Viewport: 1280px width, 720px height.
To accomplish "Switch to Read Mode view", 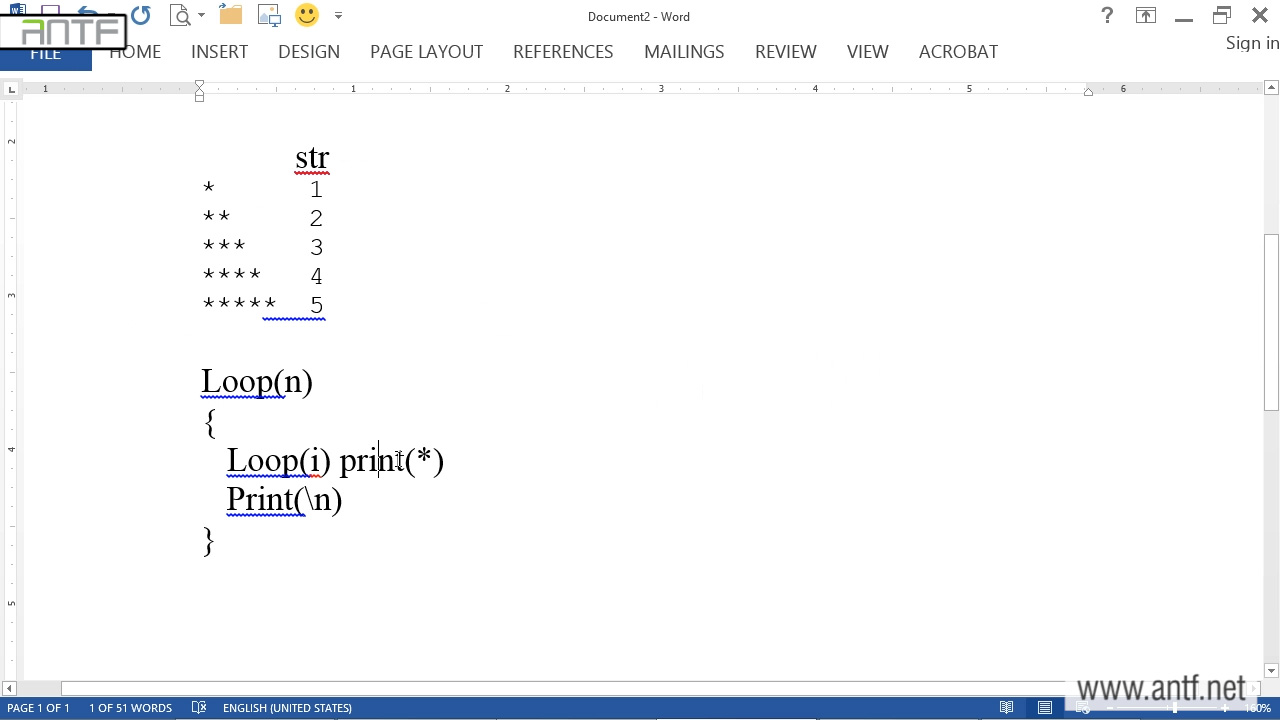I will pyautogui.click(x=1007, y=708).
